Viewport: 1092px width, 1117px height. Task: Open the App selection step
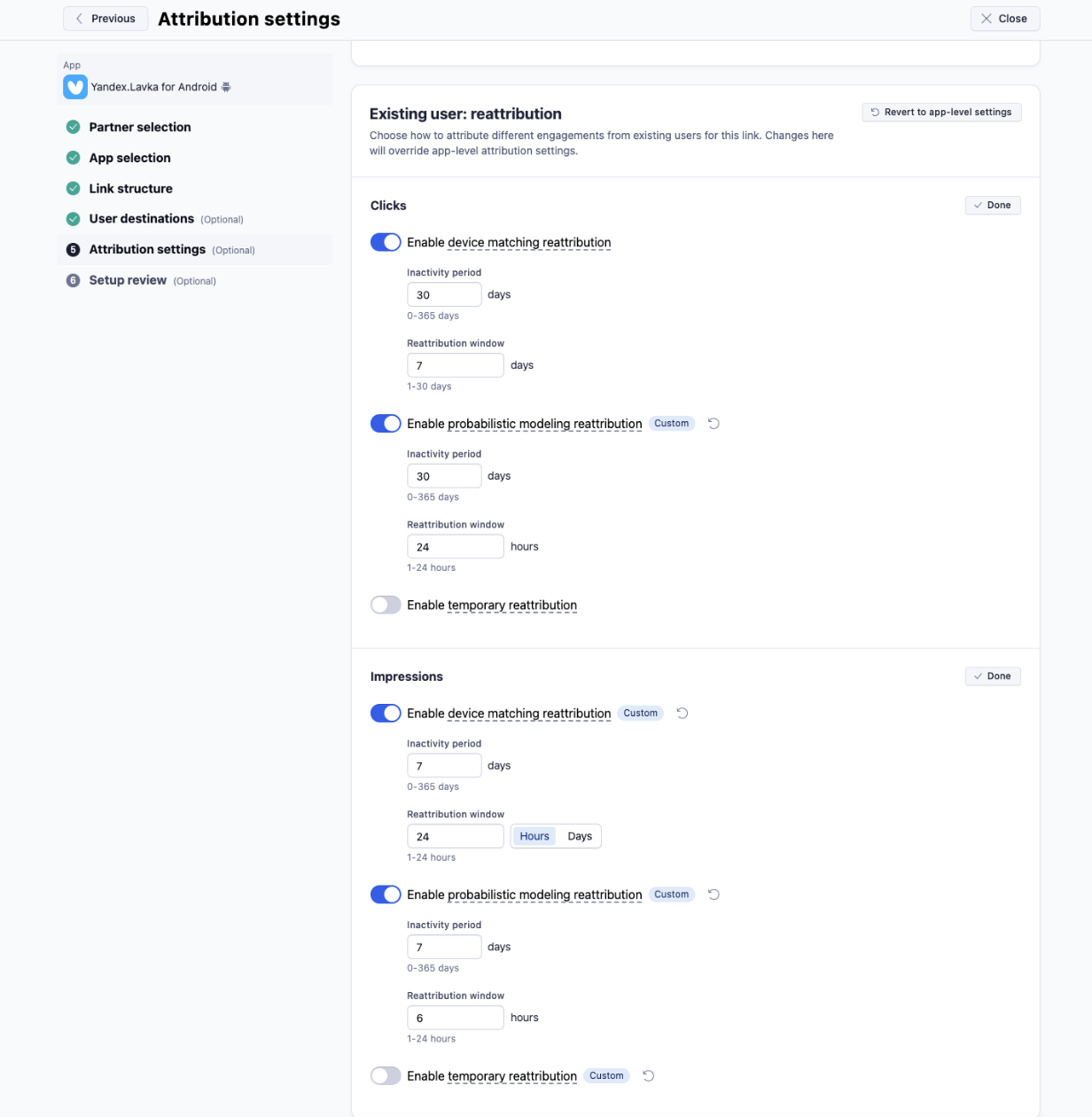[x=129, y=158]
